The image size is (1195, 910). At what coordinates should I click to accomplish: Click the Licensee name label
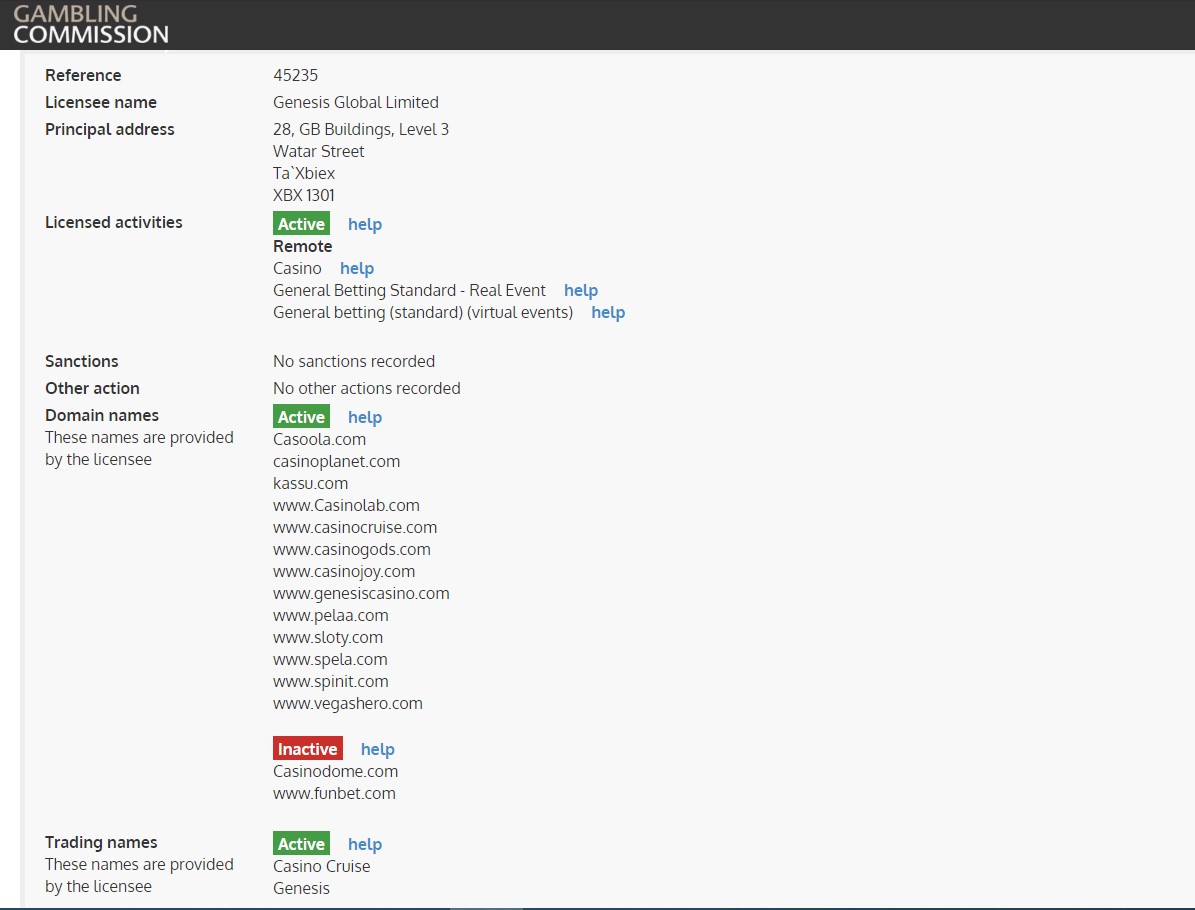click(101, 102)
